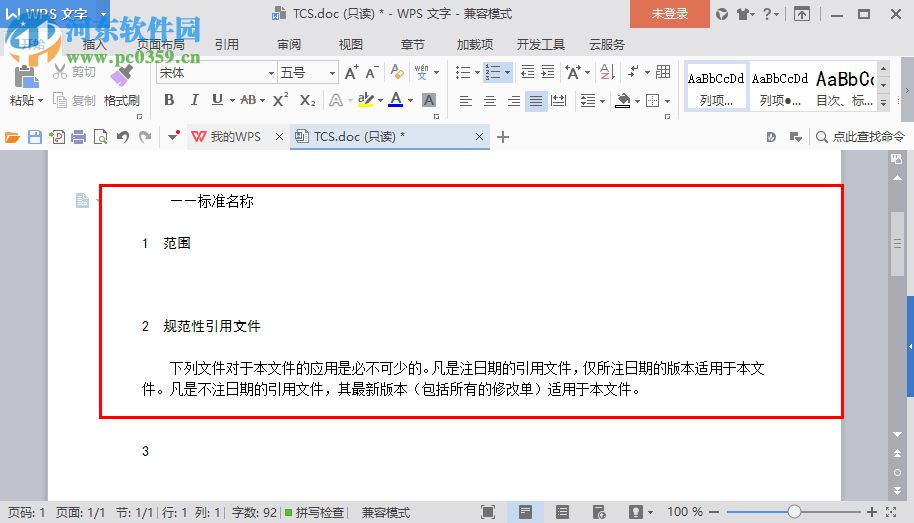Open file with folder icon
This screenshot has height=523, width=914.
(12, 137)
